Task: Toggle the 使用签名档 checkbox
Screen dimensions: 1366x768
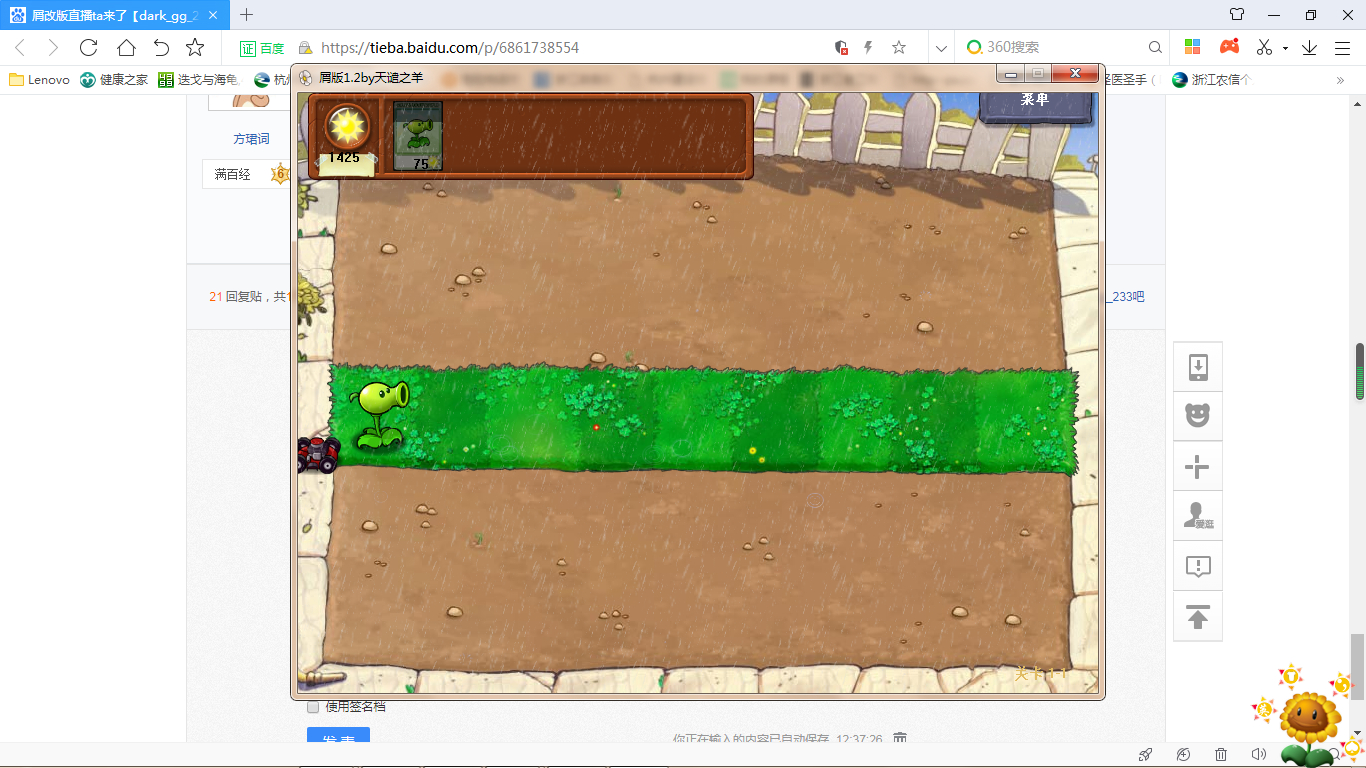Action: (x=313, y=707)
